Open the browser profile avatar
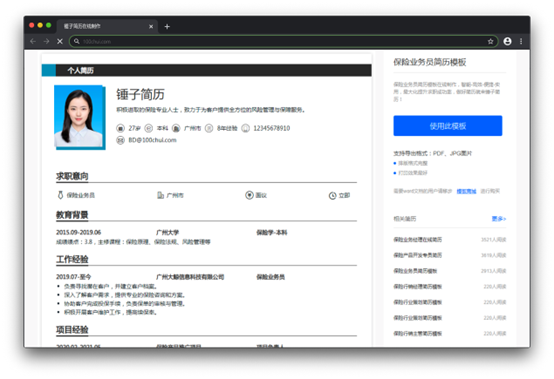Viewport: 554px width, 379px height. click(x=507, y=41)
